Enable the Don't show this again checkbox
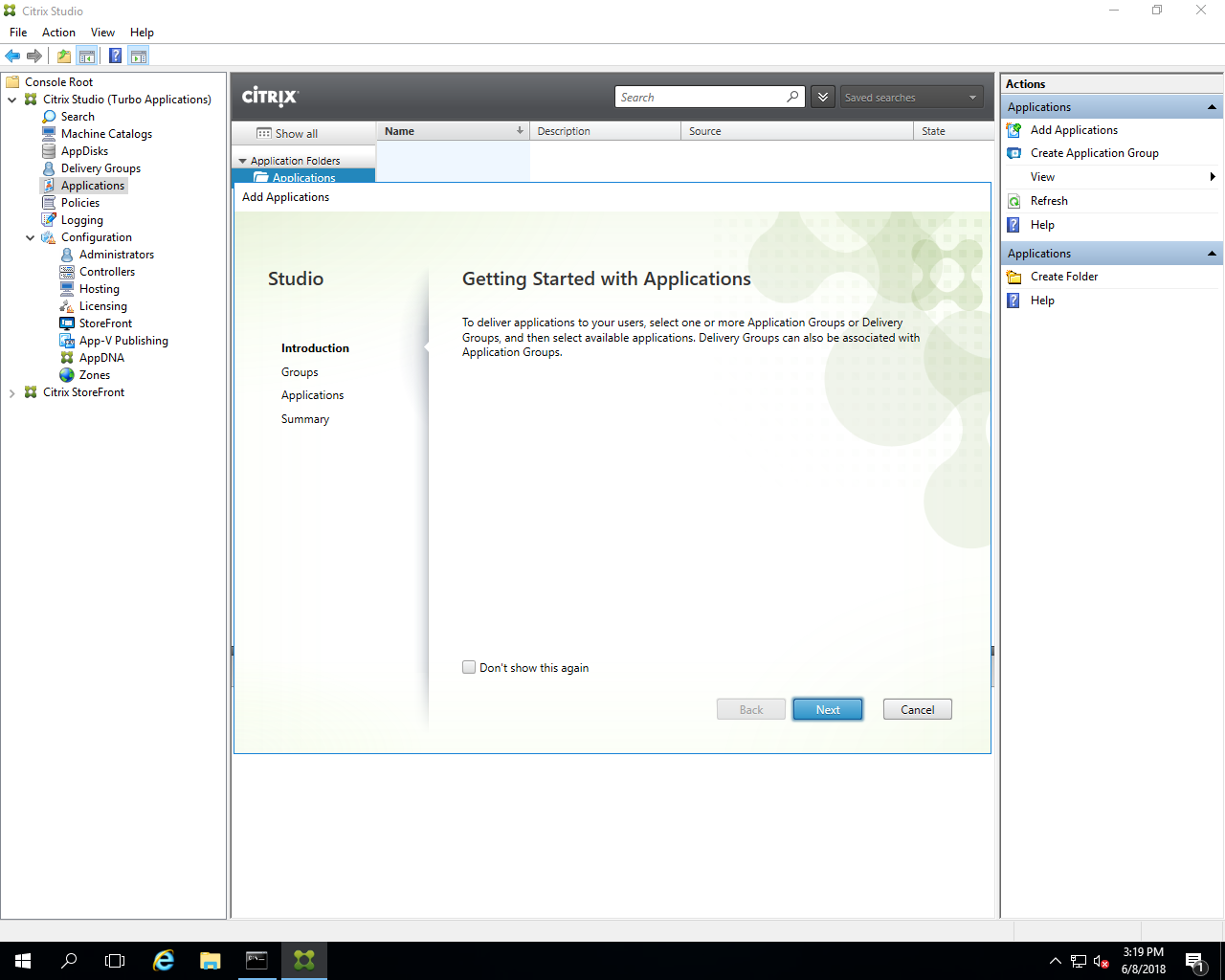 [469, 667]
